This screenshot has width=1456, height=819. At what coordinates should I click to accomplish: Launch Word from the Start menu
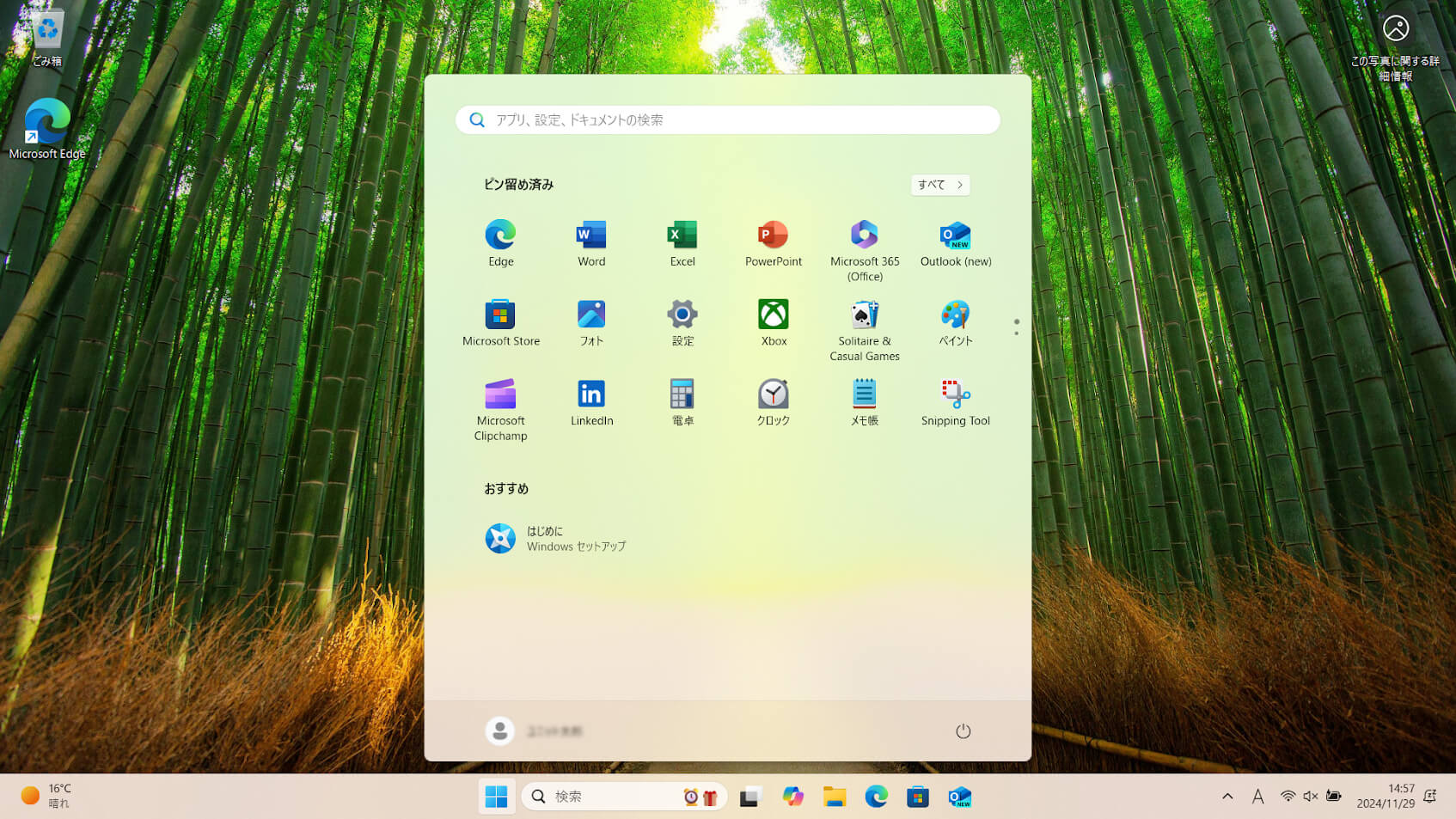591,243
